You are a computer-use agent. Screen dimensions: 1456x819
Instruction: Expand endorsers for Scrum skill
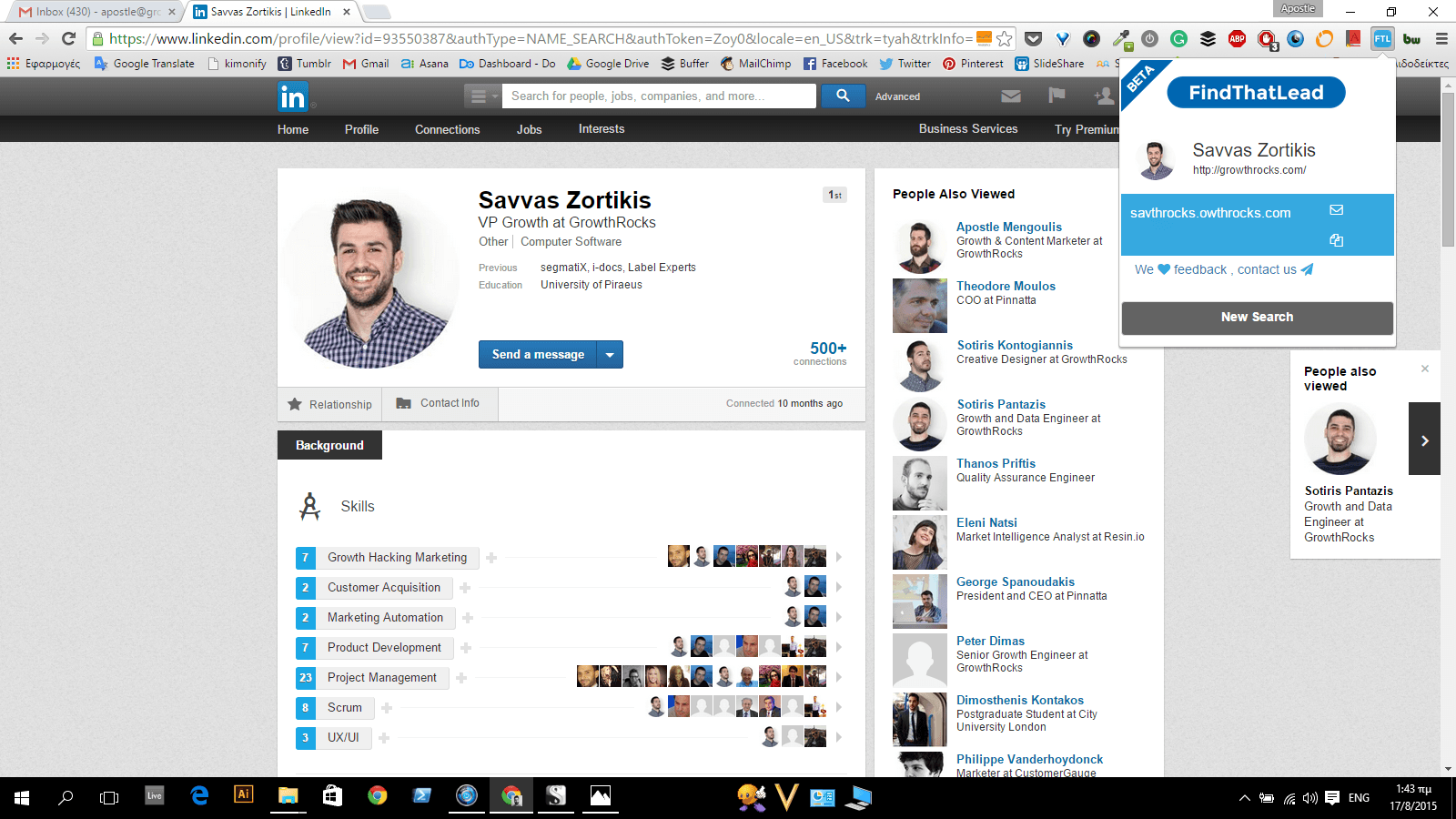(x=839, y=707)
